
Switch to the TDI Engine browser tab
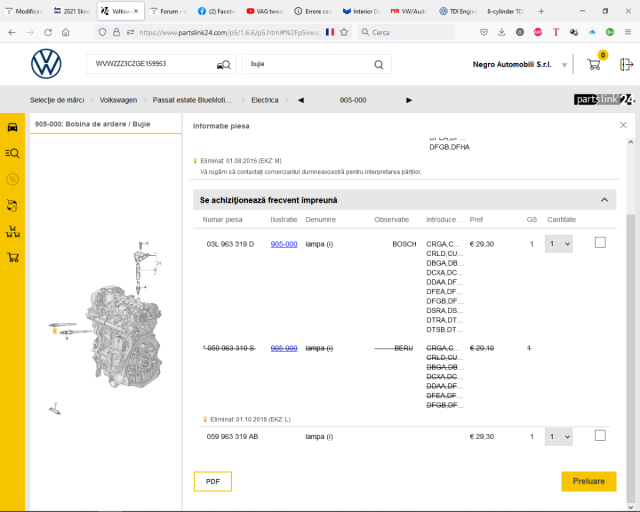point(458,11)
